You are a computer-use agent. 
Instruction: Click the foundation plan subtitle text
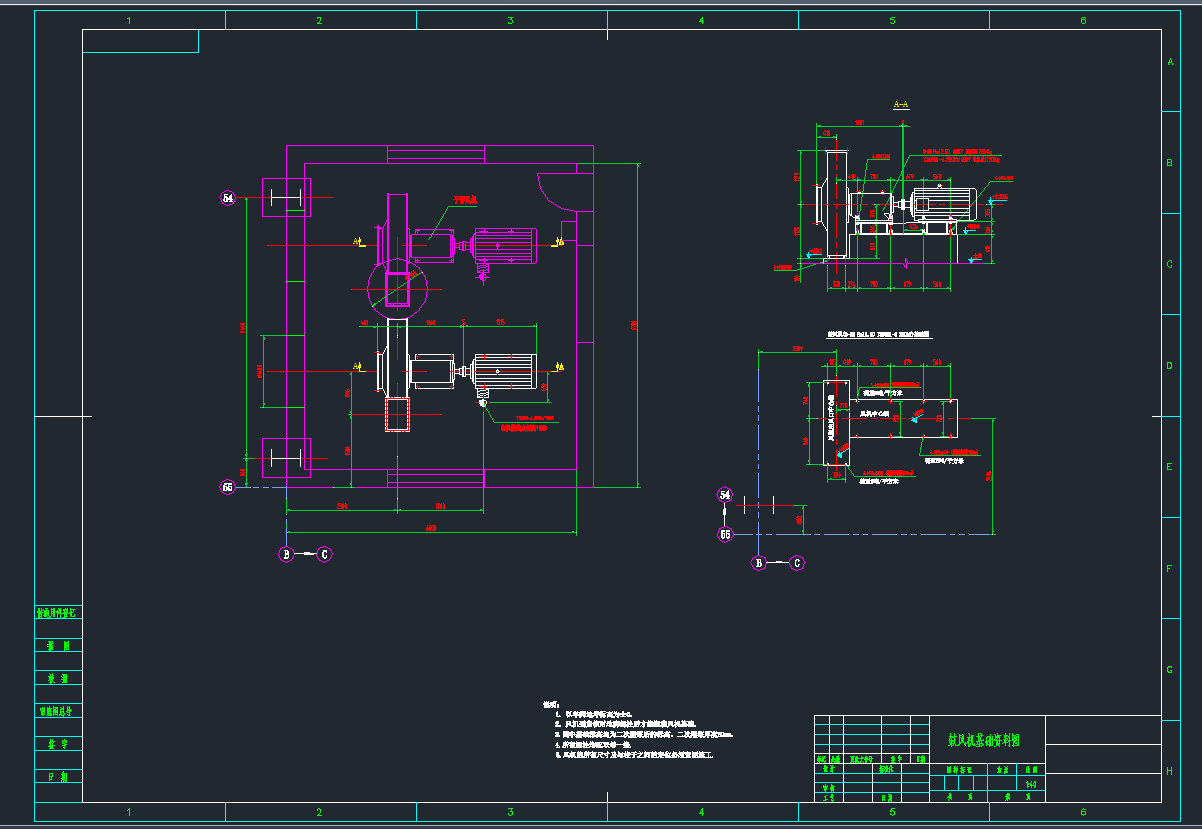click(878, 337)
